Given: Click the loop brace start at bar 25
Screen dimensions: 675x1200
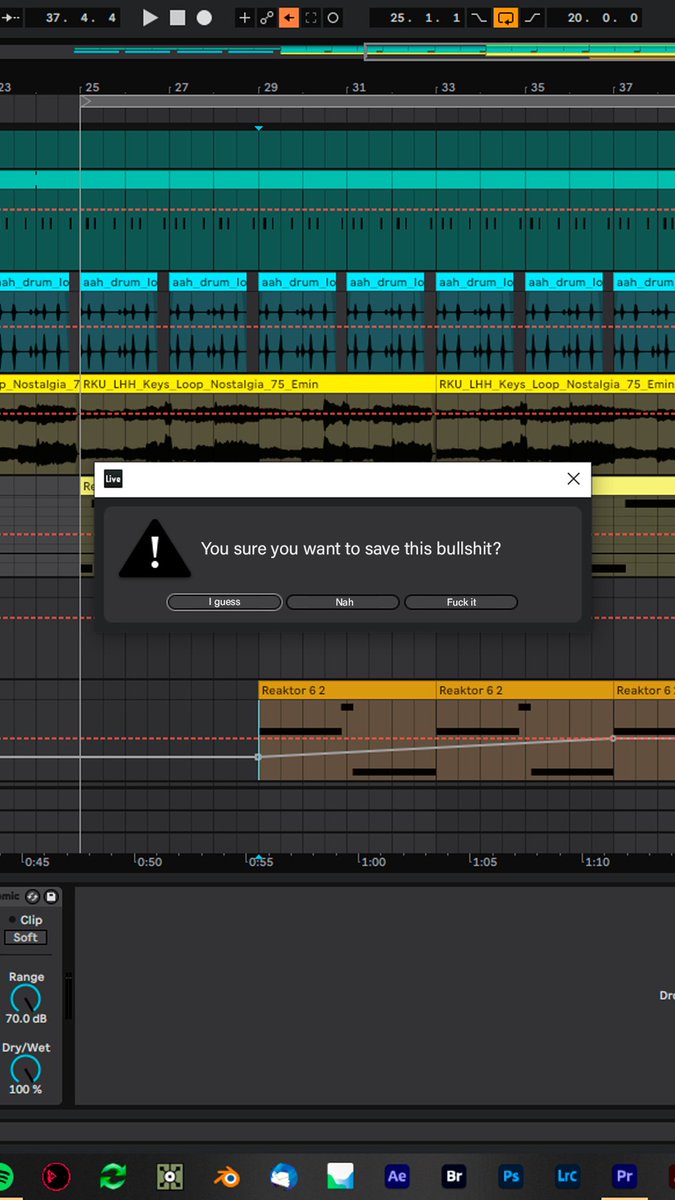Looking at the screenshot, I should pos(85,101).
